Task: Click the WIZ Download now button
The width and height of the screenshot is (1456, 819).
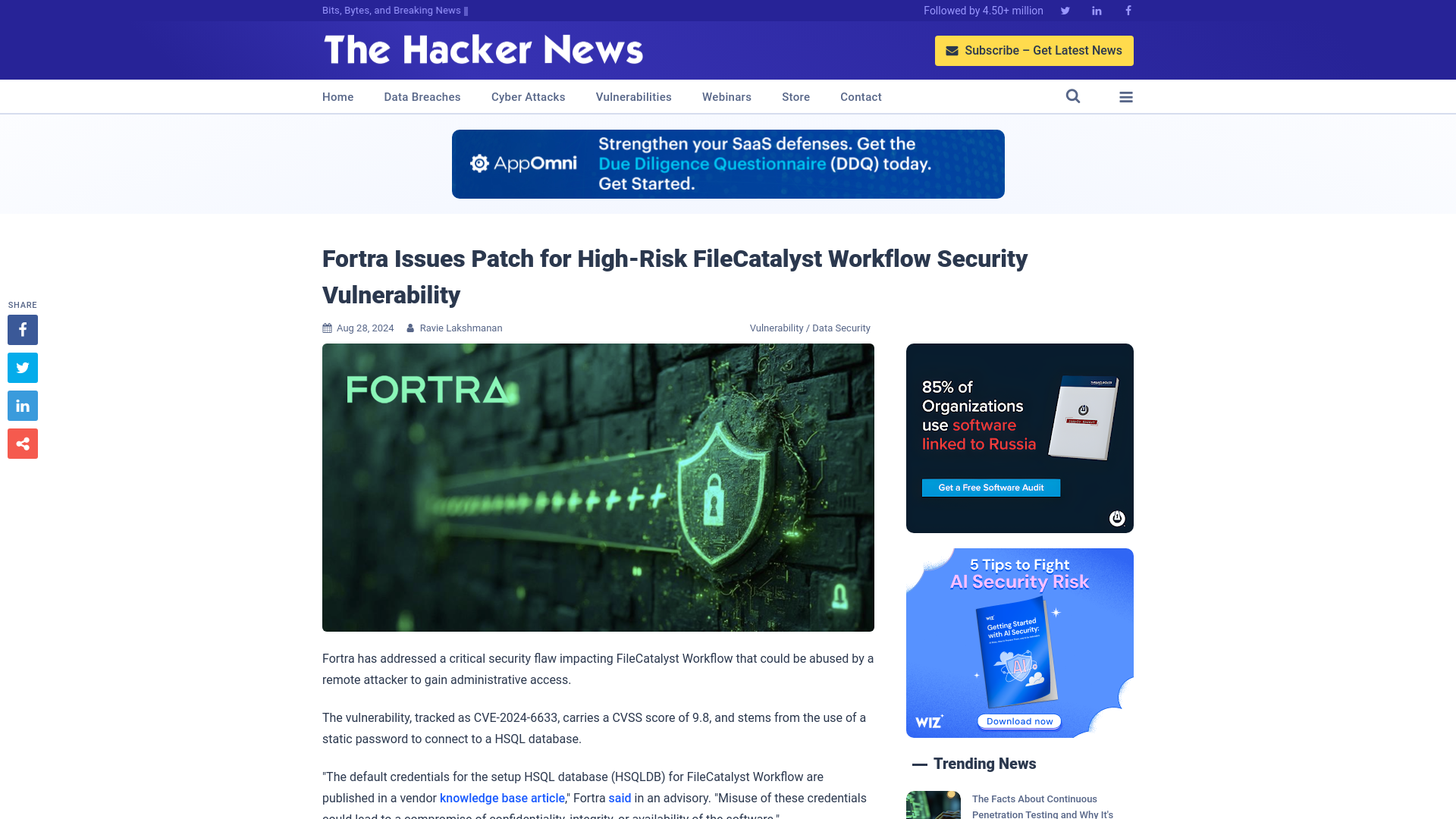Action: click(x=1019, y=721)
